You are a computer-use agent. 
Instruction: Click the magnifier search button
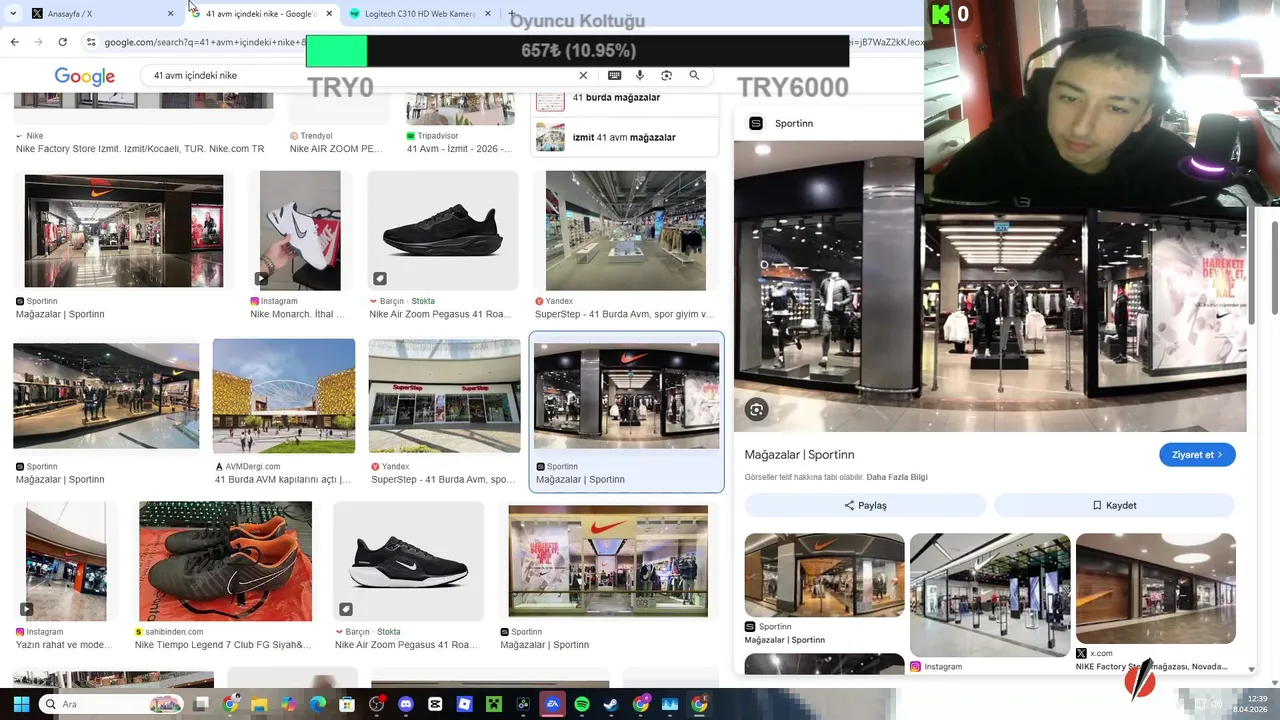pos(694,75)
